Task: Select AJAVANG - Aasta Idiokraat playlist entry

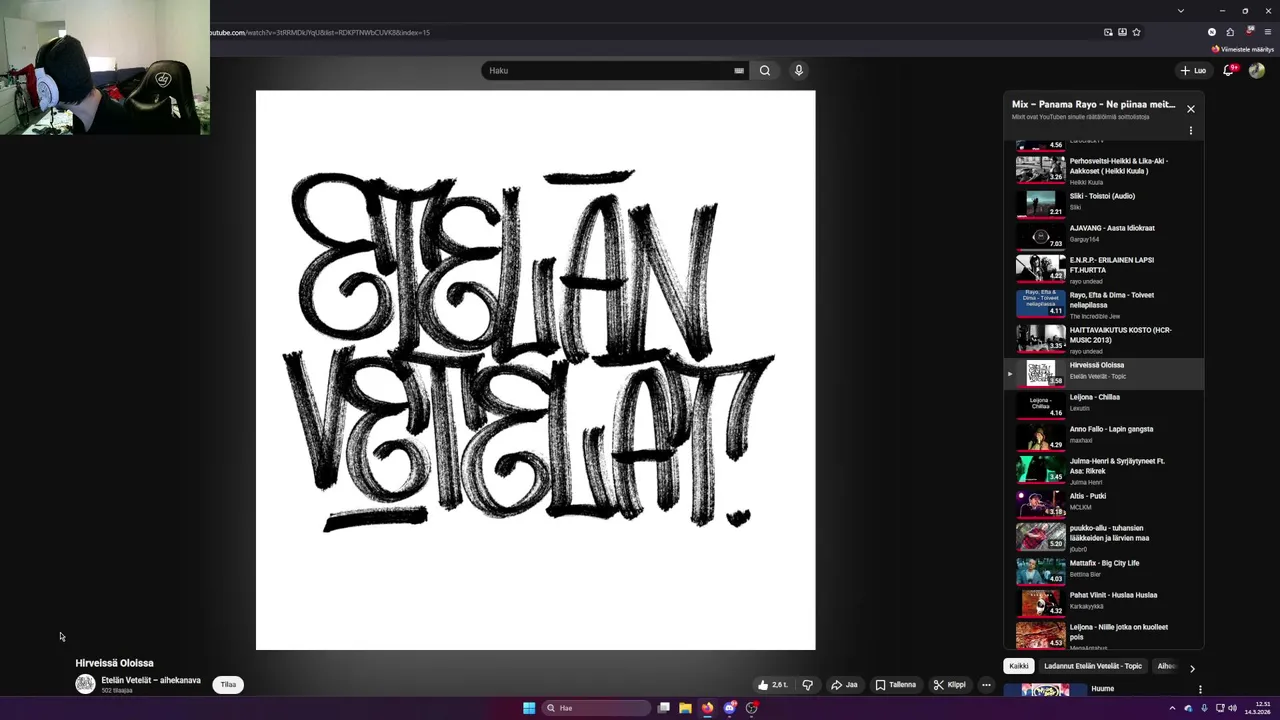Action: click(1105, 235)
